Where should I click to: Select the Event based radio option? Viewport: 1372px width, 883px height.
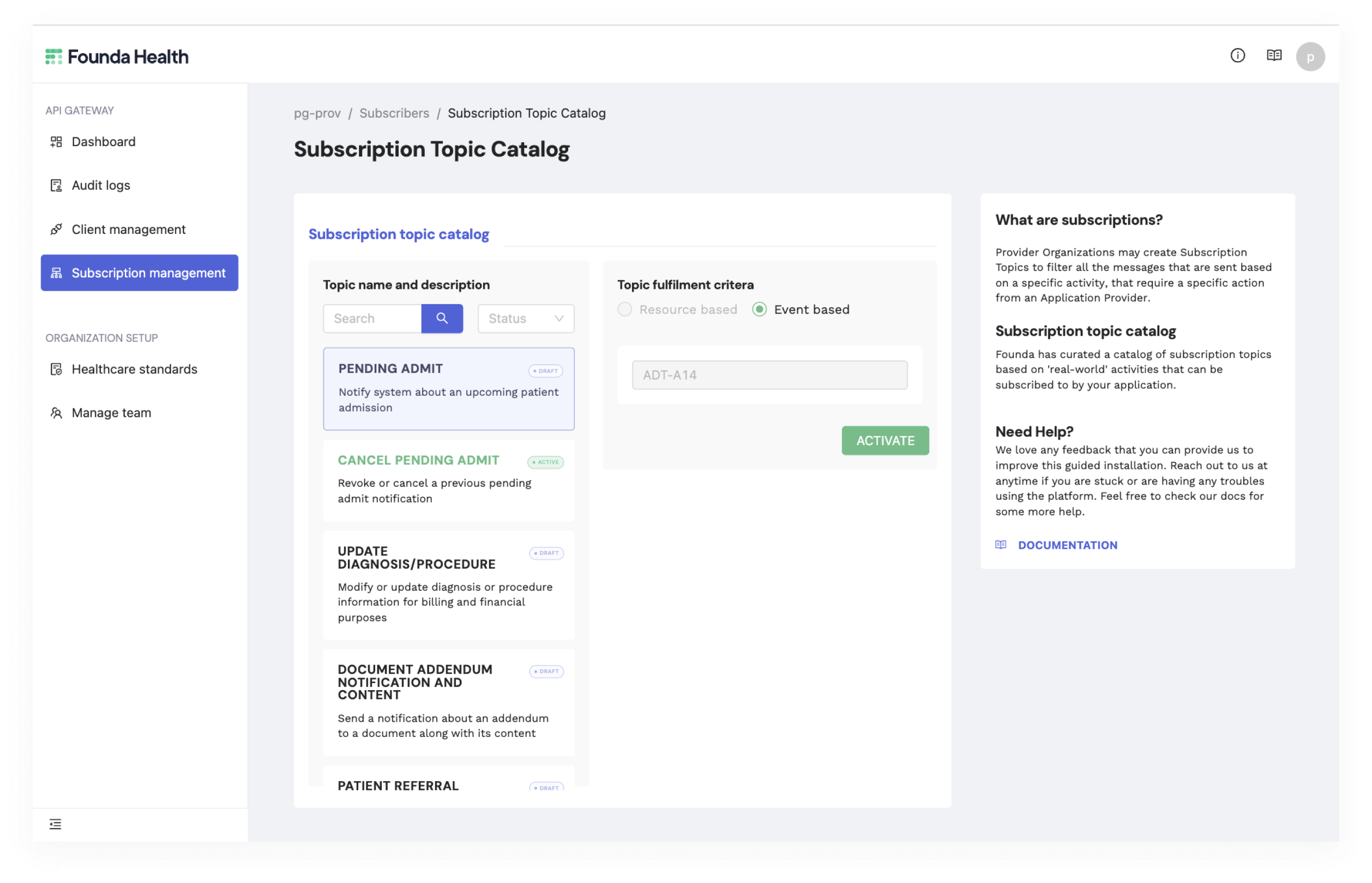(760, 310)
